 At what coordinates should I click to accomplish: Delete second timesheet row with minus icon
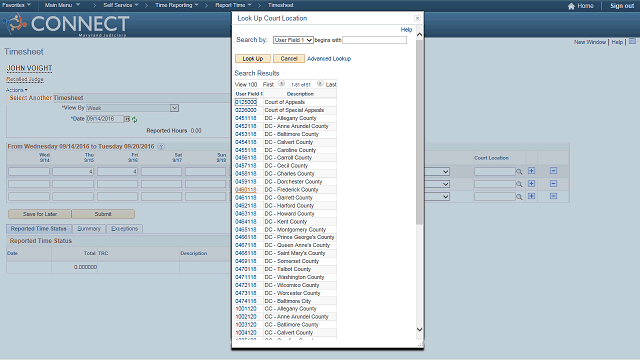553,184
